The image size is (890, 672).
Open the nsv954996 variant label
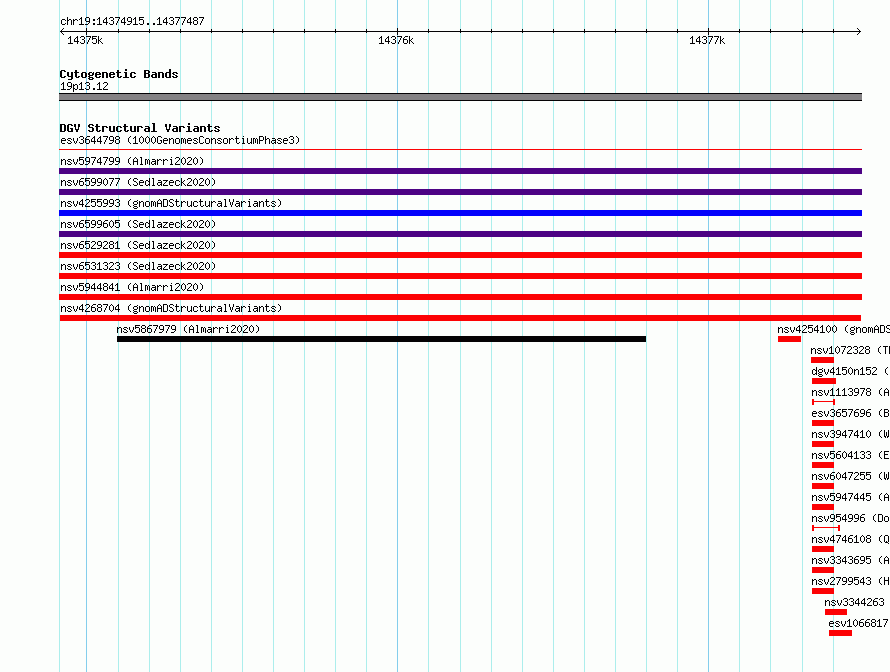(x=850, y=518)
